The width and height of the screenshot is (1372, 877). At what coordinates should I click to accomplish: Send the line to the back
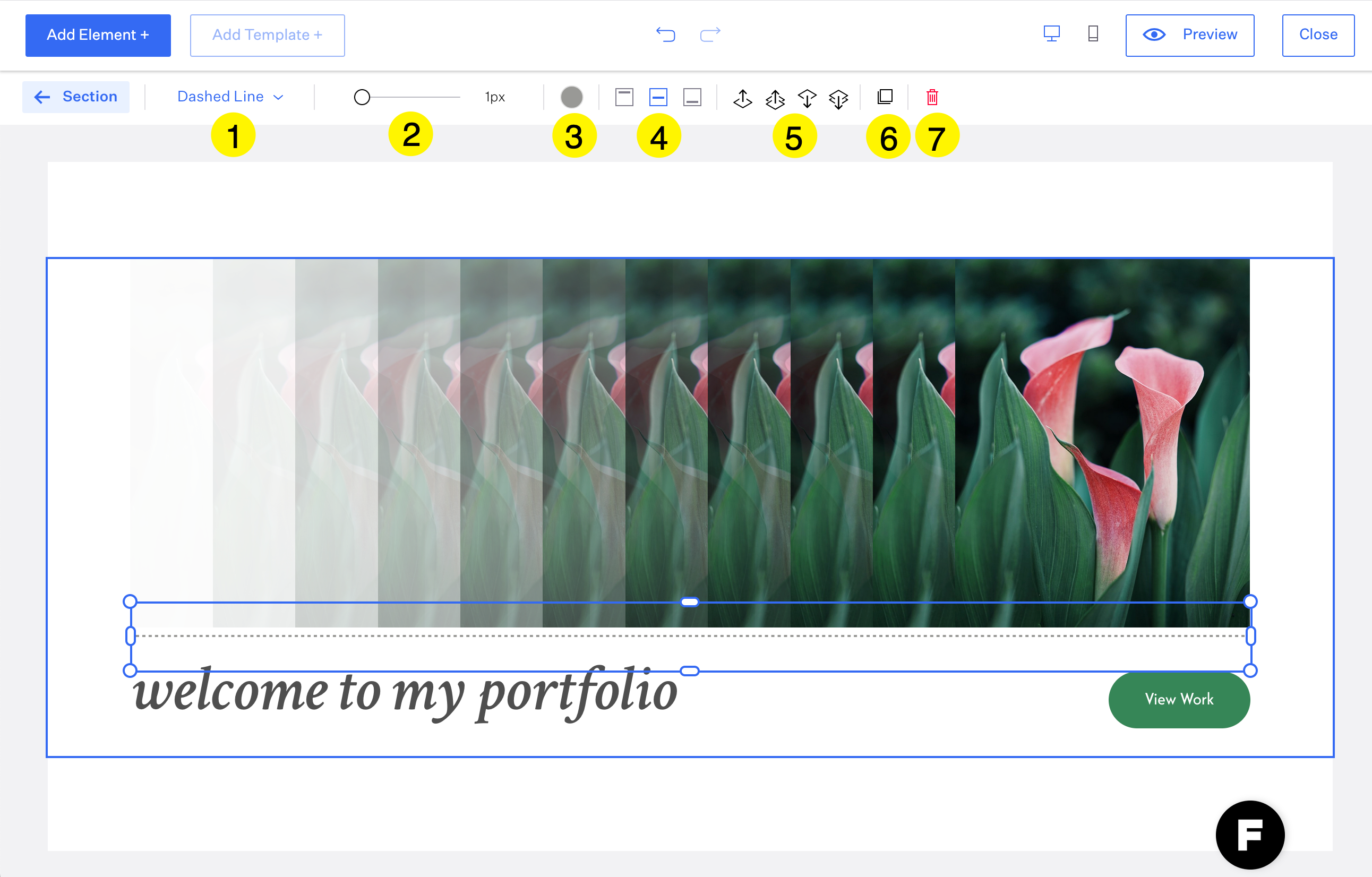(839, 98)
